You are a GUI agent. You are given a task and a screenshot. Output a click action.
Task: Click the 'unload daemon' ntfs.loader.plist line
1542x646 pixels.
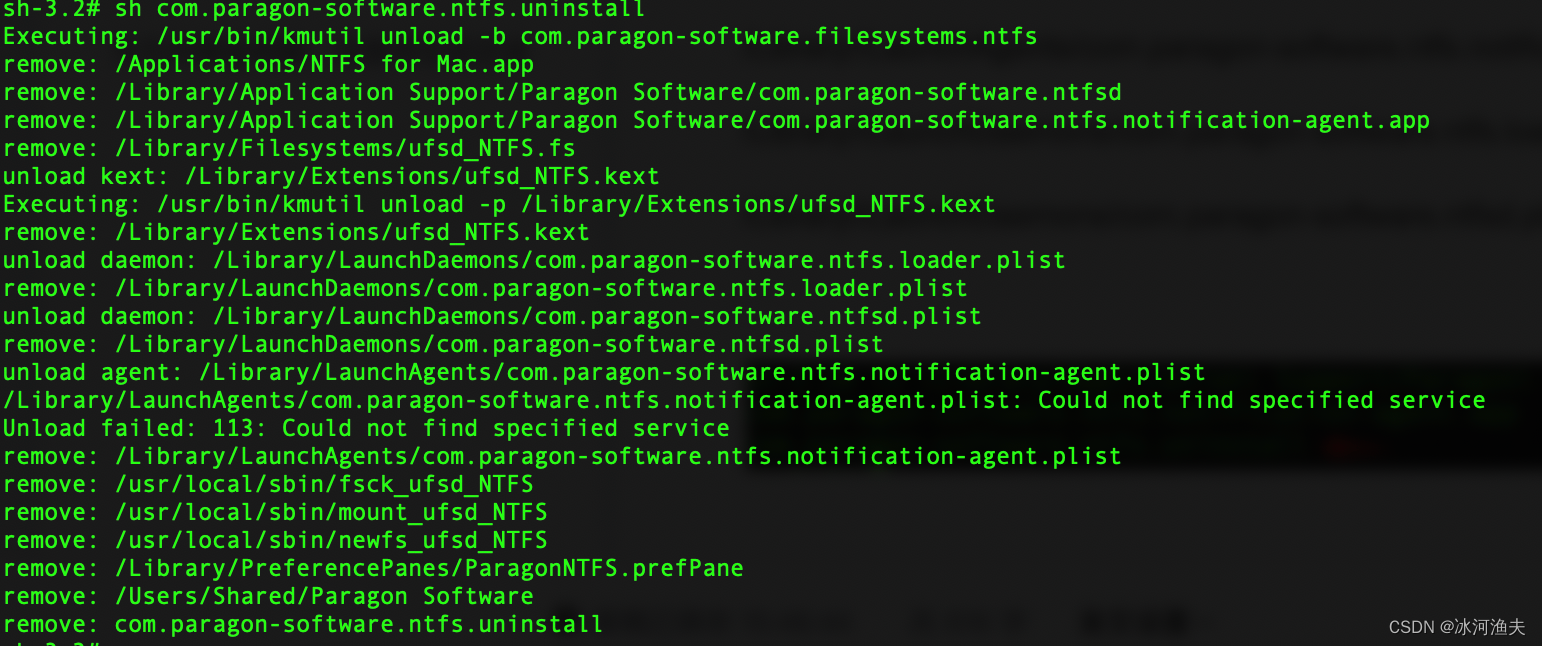533,261
